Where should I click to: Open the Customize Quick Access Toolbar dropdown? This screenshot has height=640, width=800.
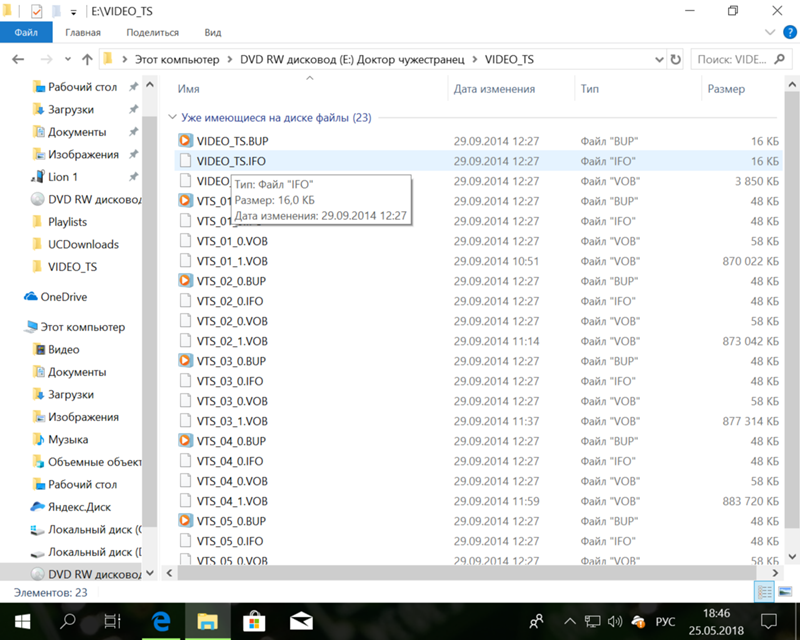[73, 12]
